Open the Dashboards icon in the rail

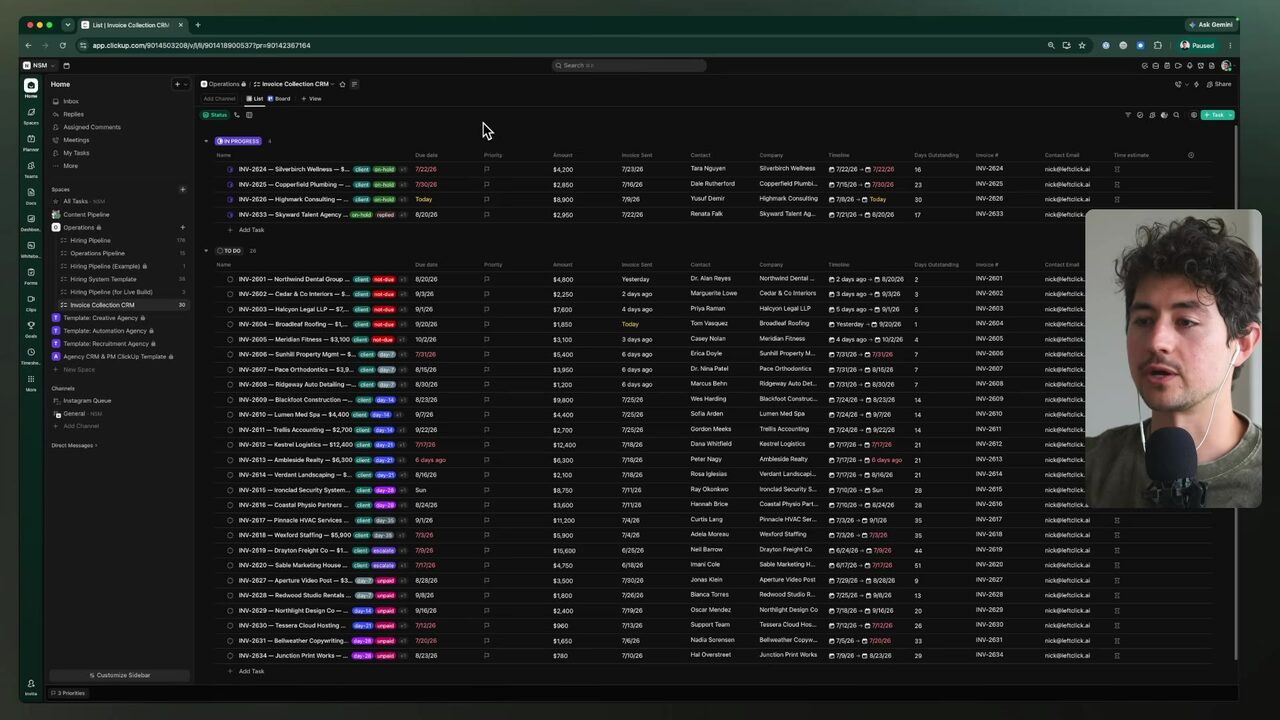click(31, 222)
